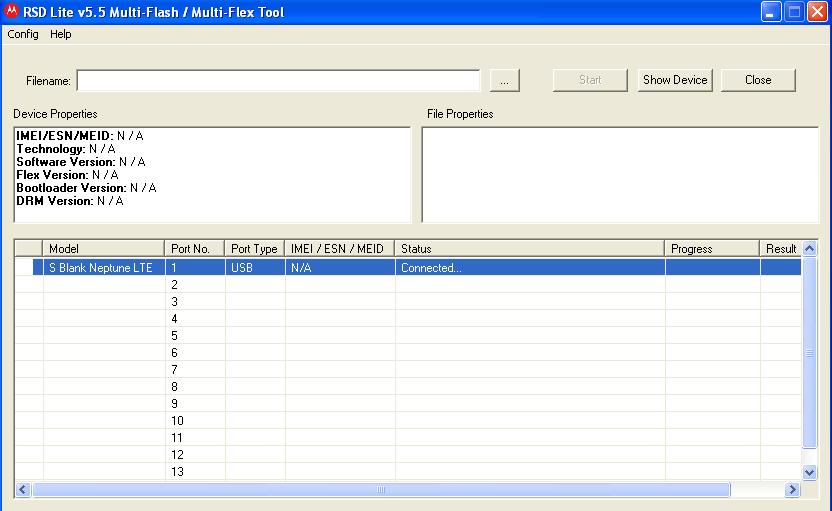The width and height of the screenshot is (832, 511).
Task: Select port number 9 row
Action: [408, 403]
